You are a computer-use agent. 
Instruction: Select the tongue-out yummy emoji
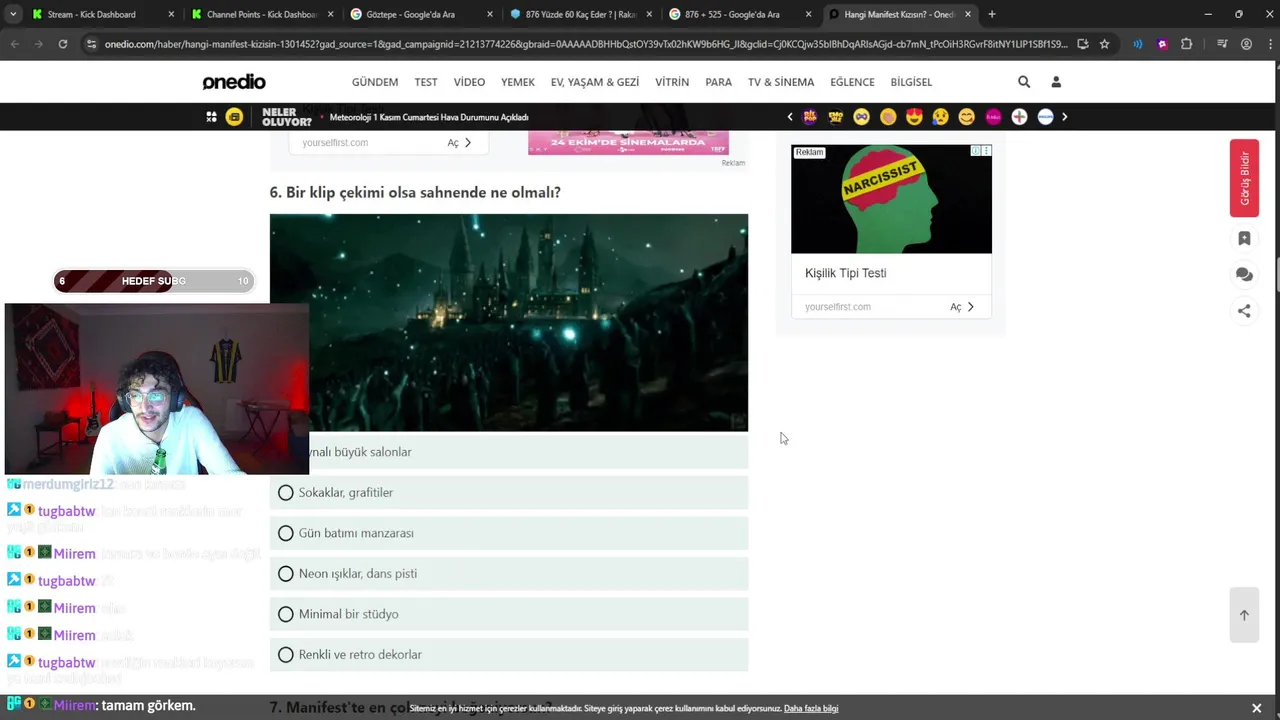point(966,117)
